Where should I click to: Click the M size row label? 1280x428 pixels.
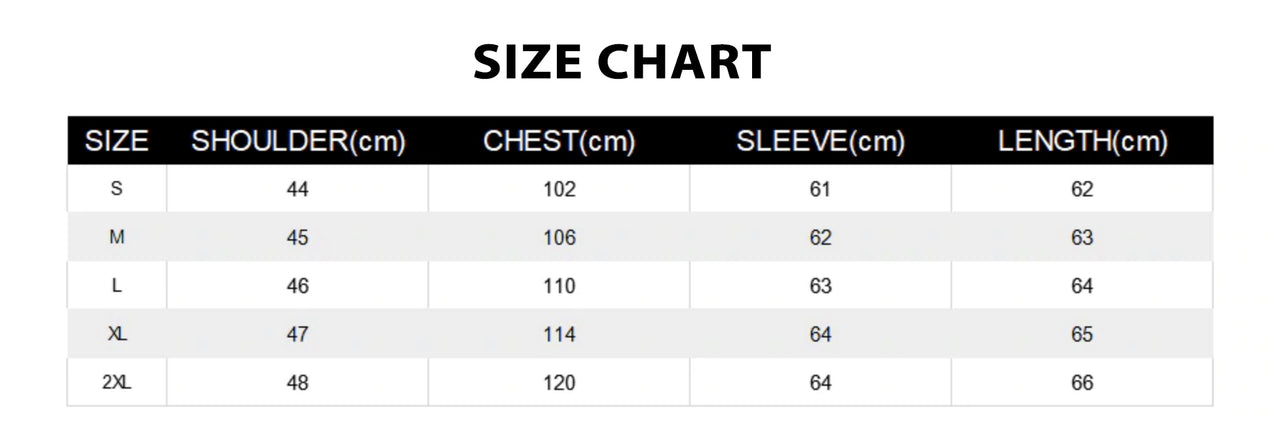tap(117, 238)
